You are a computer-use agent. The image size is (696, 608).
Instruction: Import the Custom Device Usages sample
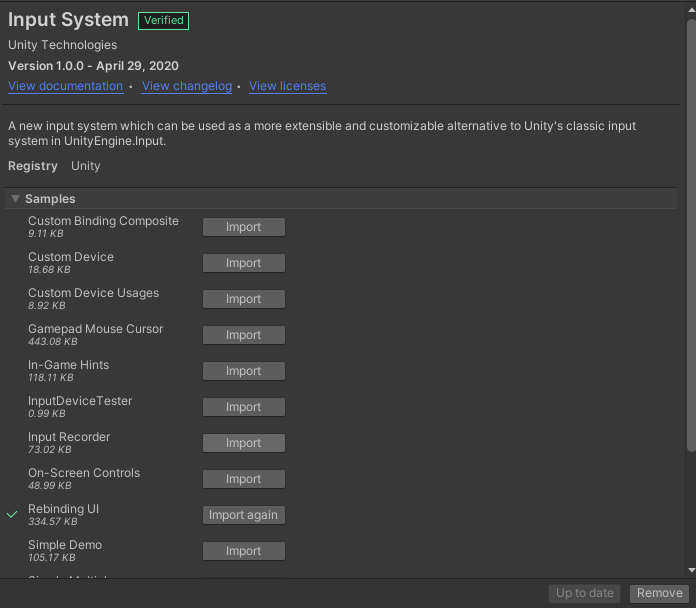(x=243, y=299)
